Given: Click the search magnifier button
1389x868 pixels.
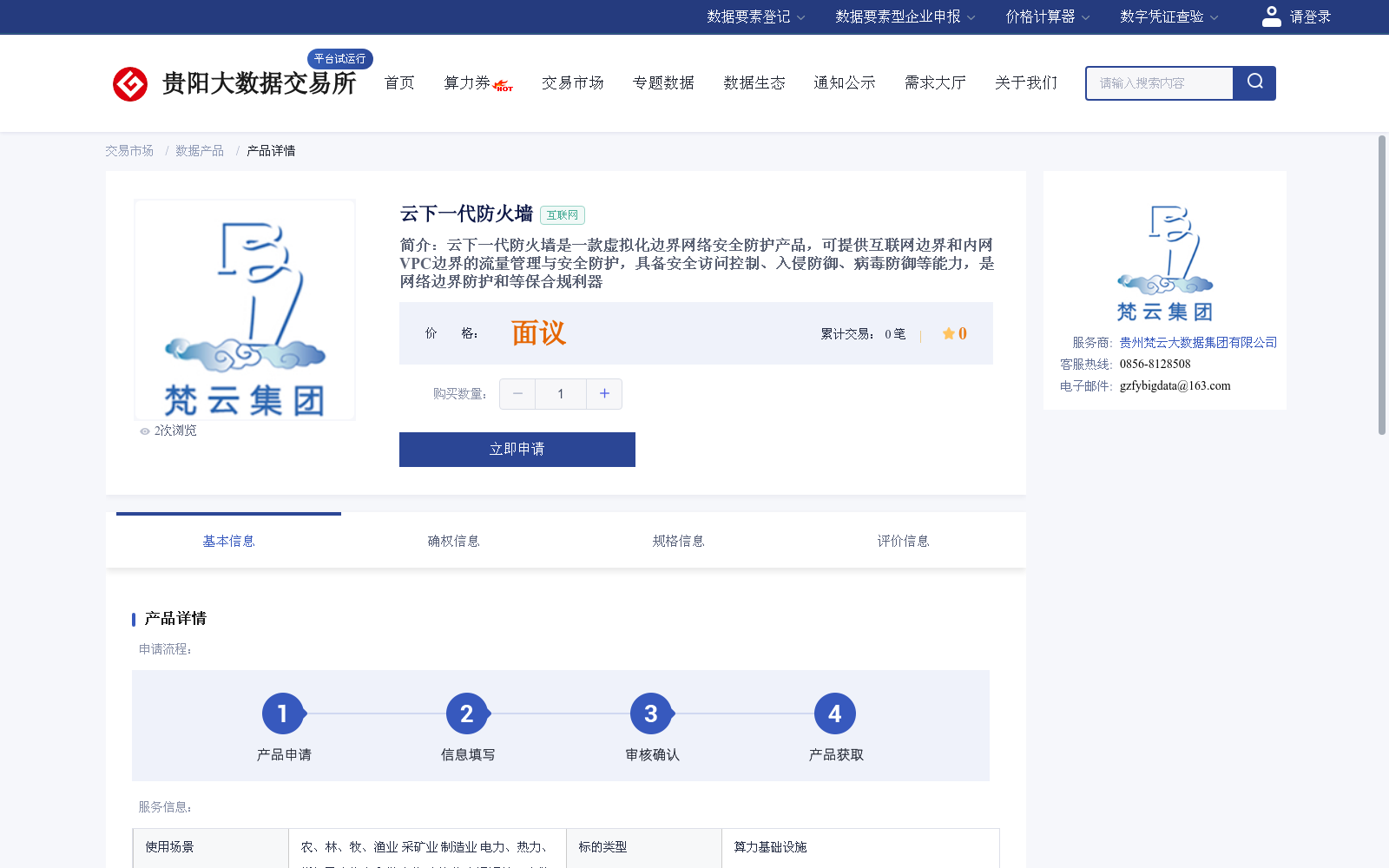Looking at the screenshot, I should pyautogui.click(x=1254, y=83).
